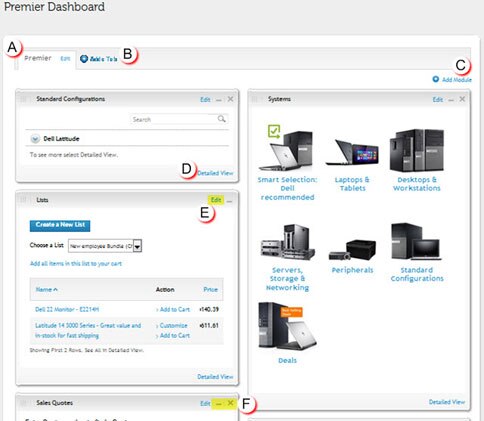484x421 pixels.
Task: Click the Standard Configurations search field
Action: tap(179, 119)
